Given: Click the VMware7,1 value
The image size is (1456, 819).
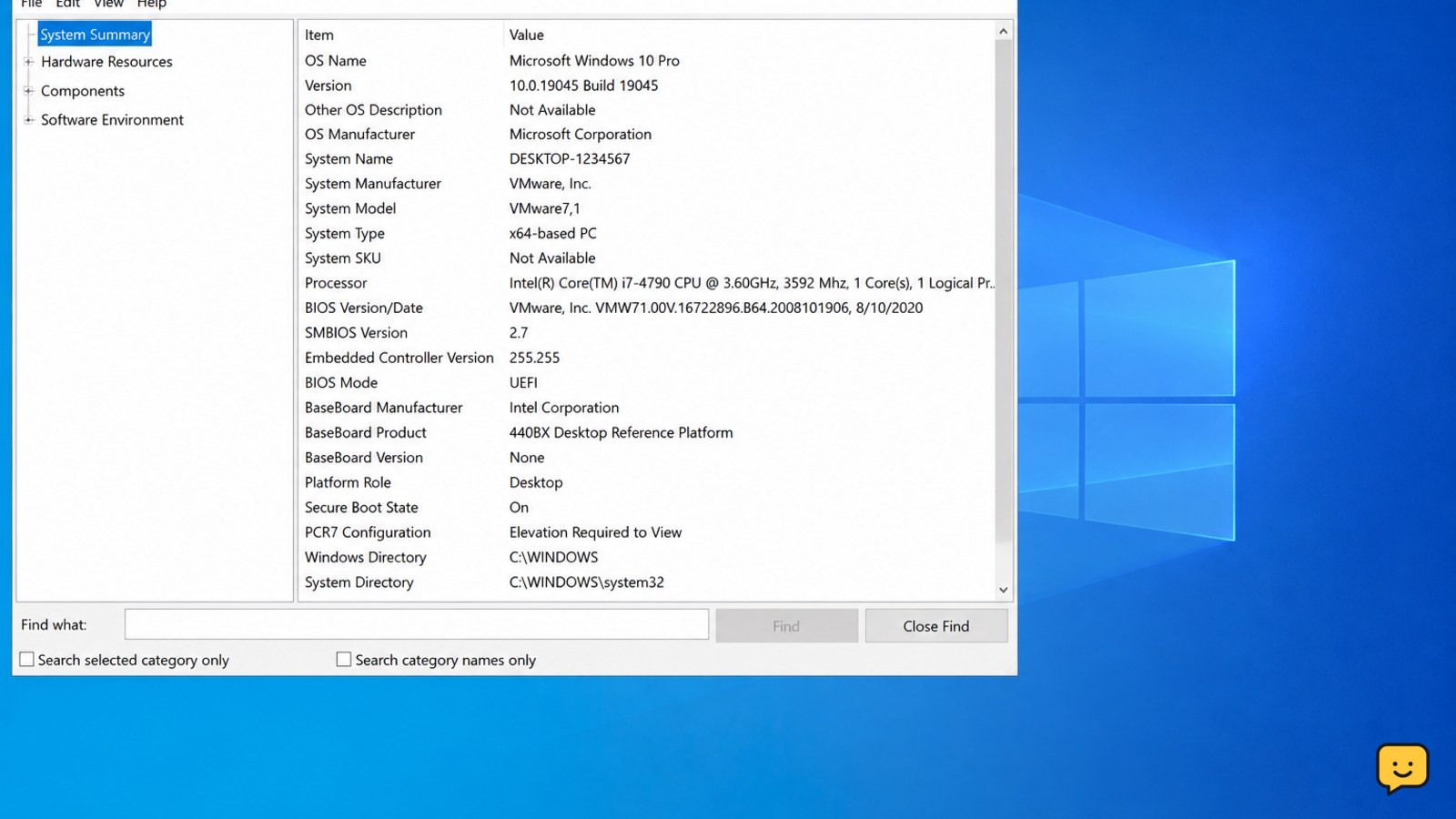Looking at the screenshot, I should click(544, 208).
